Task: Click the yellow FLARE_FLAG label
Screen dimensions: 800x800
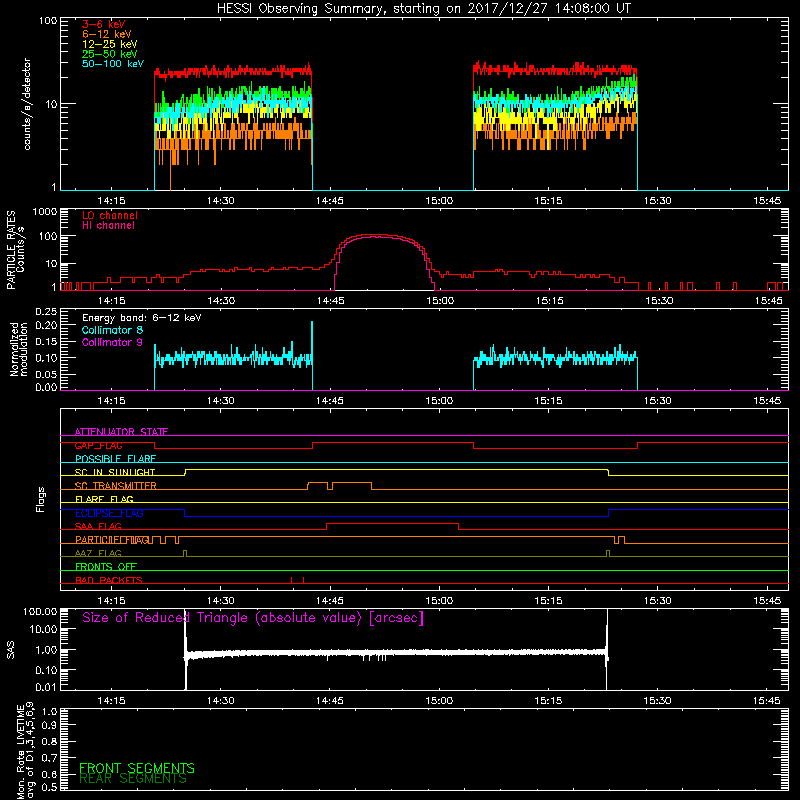Action: coord(104,499)
